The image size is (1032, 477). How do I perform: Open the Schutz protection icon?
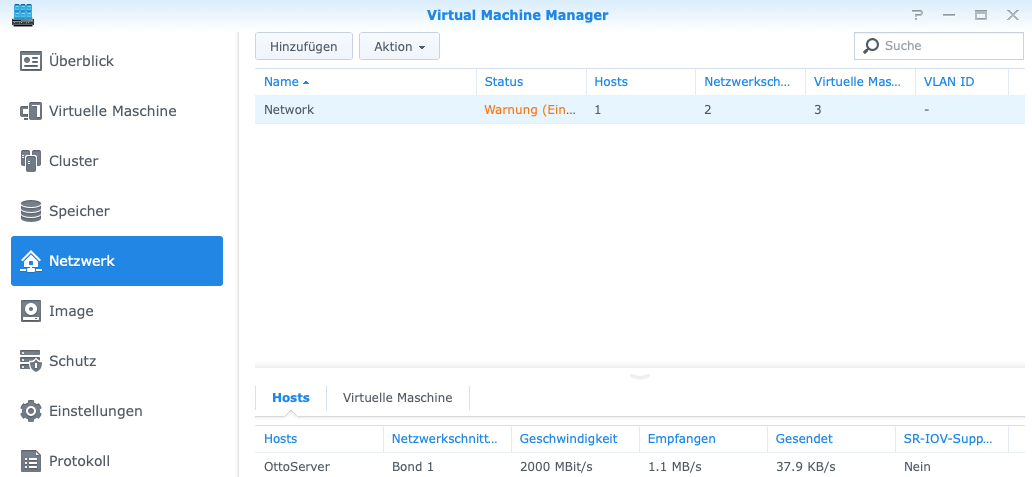pos(31,361)
